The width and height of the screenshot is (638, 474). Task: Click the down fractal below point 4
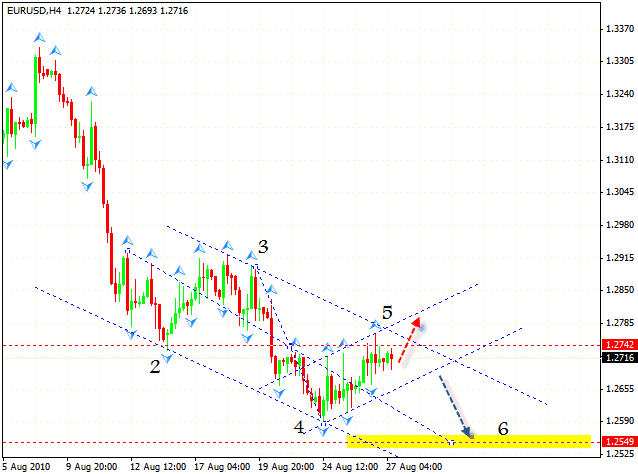pyautogui.click(x=323, y=431)
